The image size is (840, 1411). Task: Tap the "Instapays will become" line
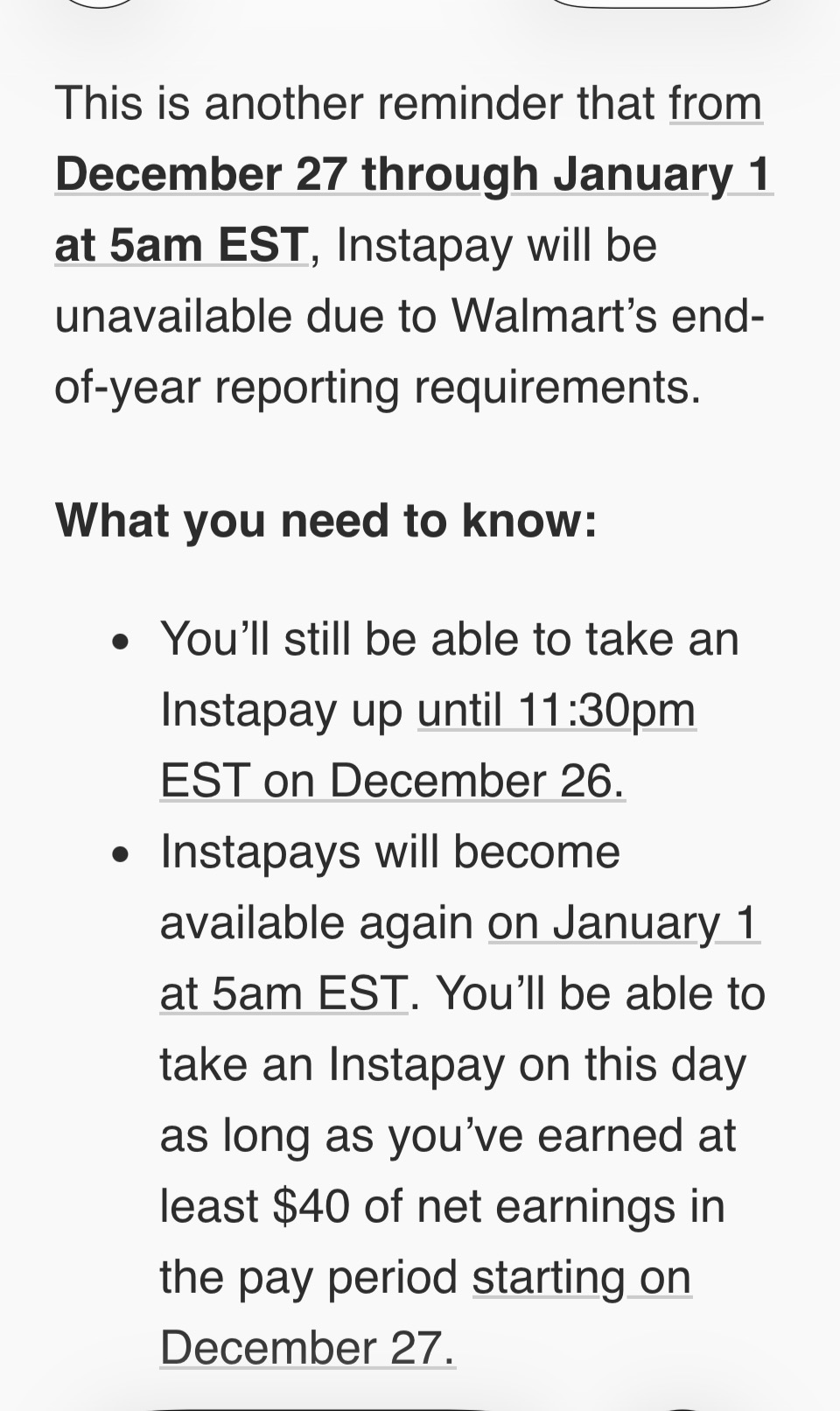click(390, 852)
